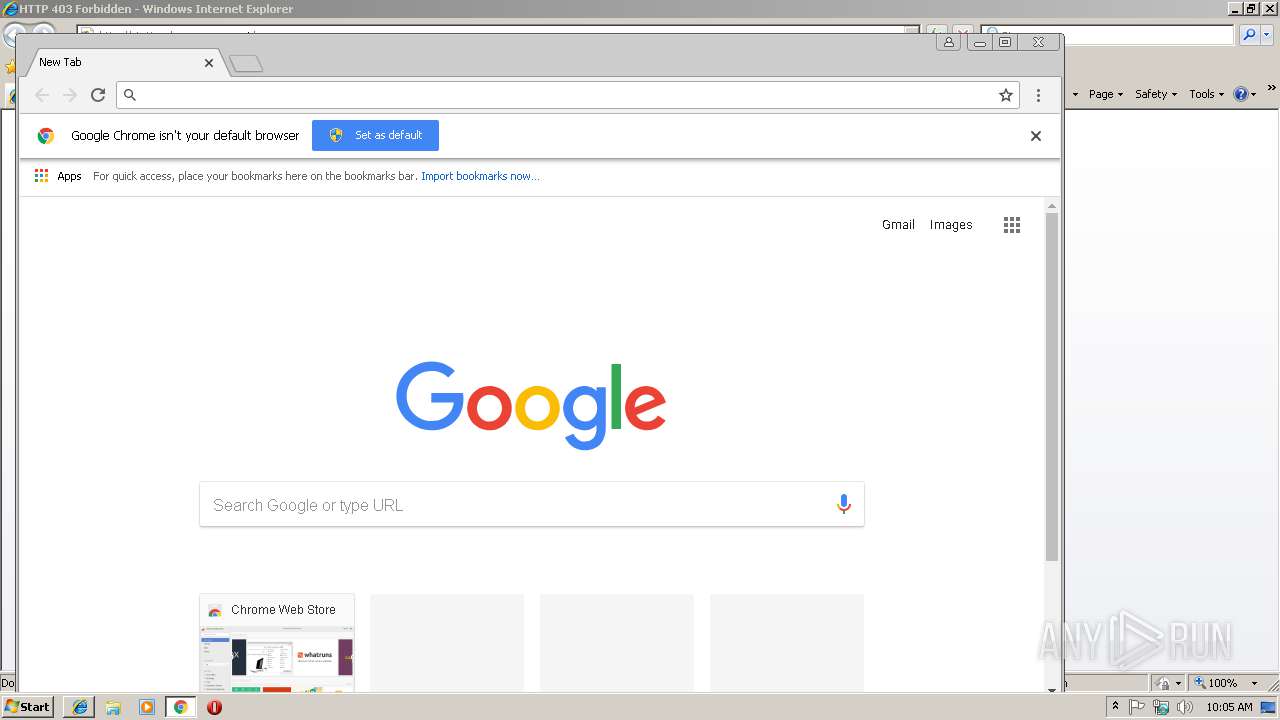Viewport: 1280px width, 720px height.
Task: Click the taskbar clock showing 10:05 AM
Action: pos(1229,707)
